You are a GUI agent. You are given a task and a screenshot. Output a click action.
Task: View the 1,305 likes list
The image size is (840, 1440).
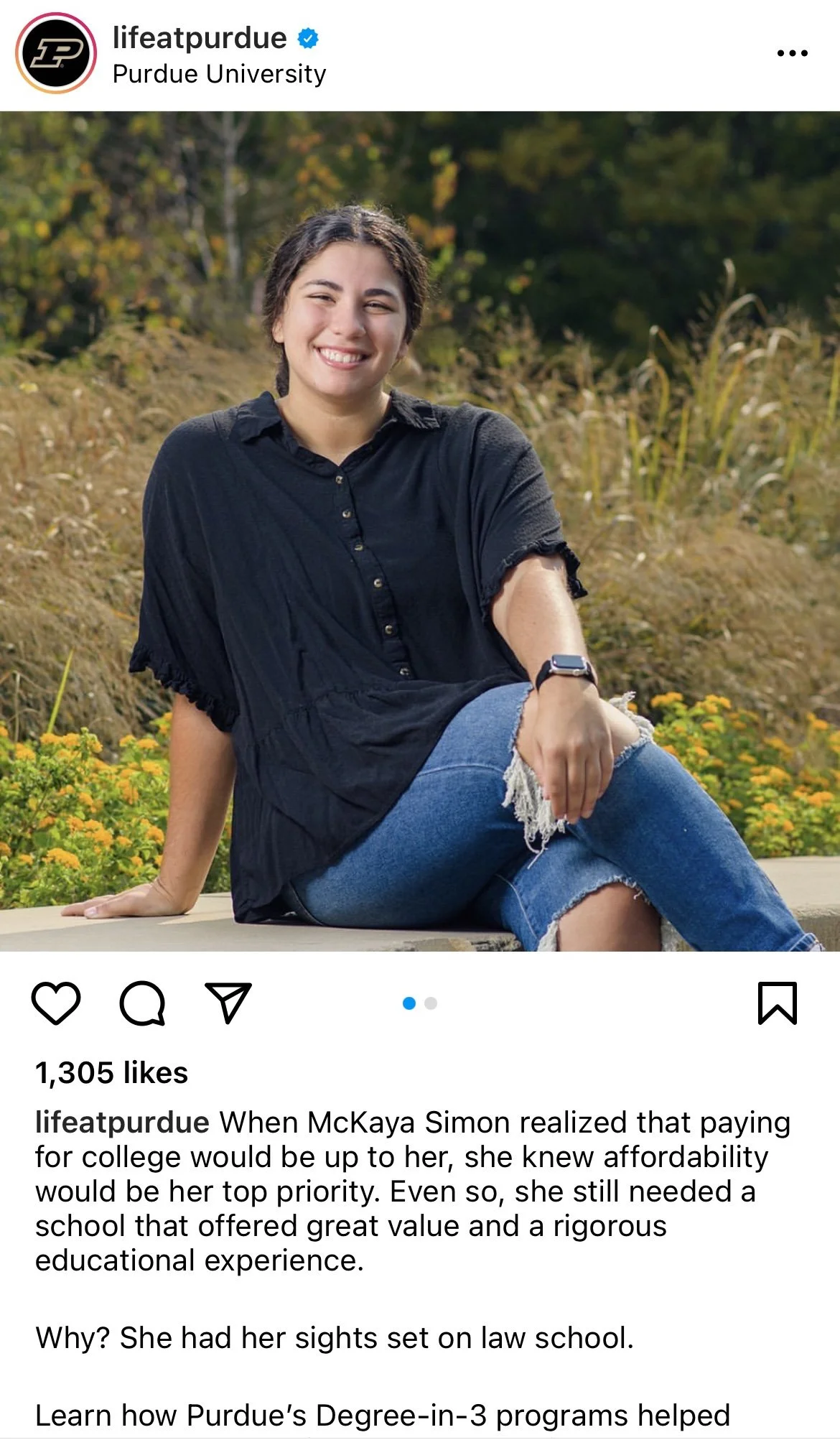(x=111, y=1073)
